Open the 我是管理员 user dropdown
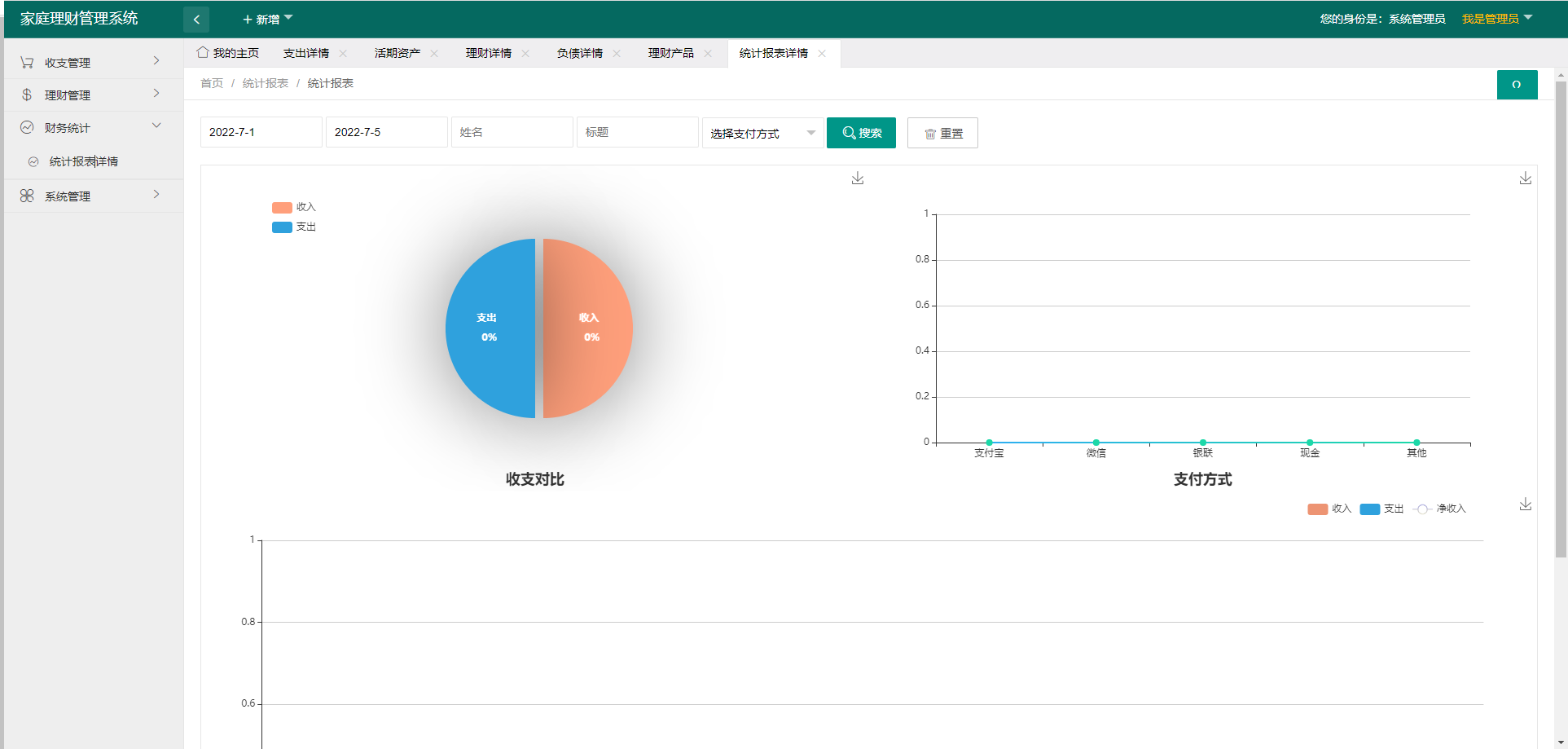The height and width of the screenshot is (749, 1568). pos(1496,19)
